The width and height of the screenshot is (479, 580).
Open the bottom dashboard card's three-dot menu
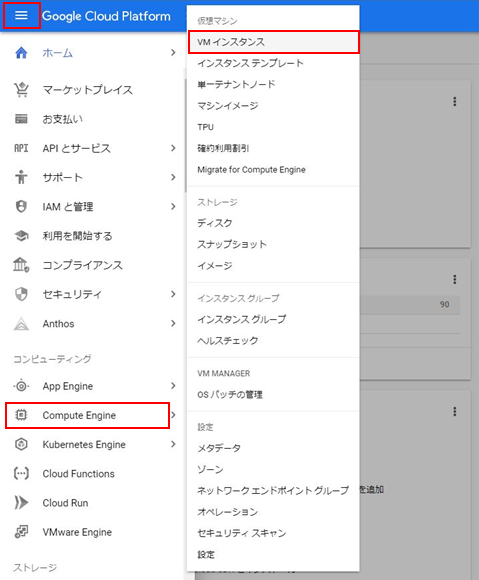coord(455,411)
